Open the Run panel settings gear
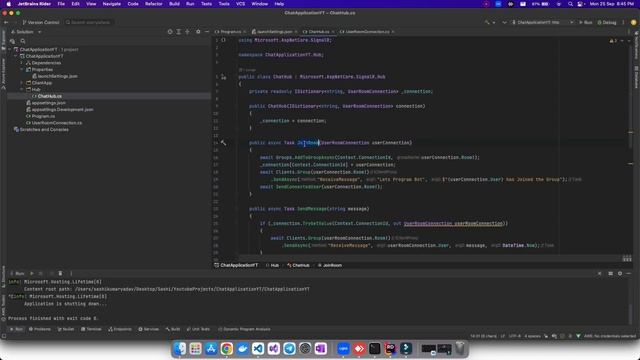Screen dimensions: 640x360 click(x=620, y=273)
